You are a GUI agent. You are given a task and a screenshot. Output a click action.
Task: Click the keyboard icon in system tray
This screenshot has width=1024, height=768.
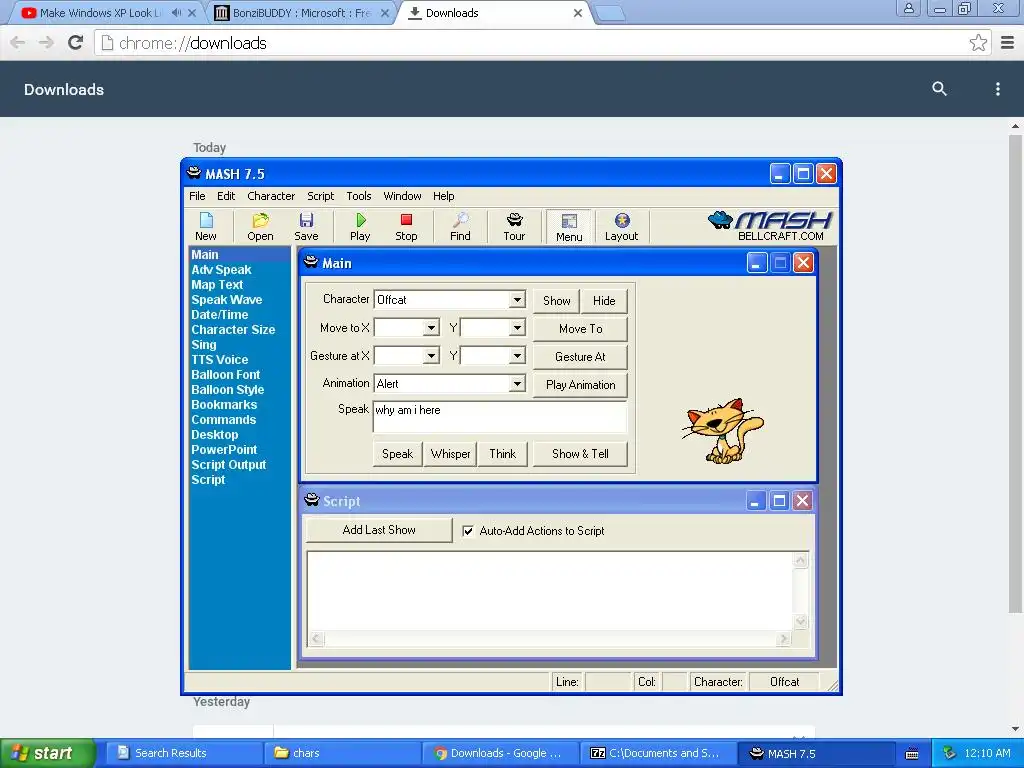[x=912, y=754]
